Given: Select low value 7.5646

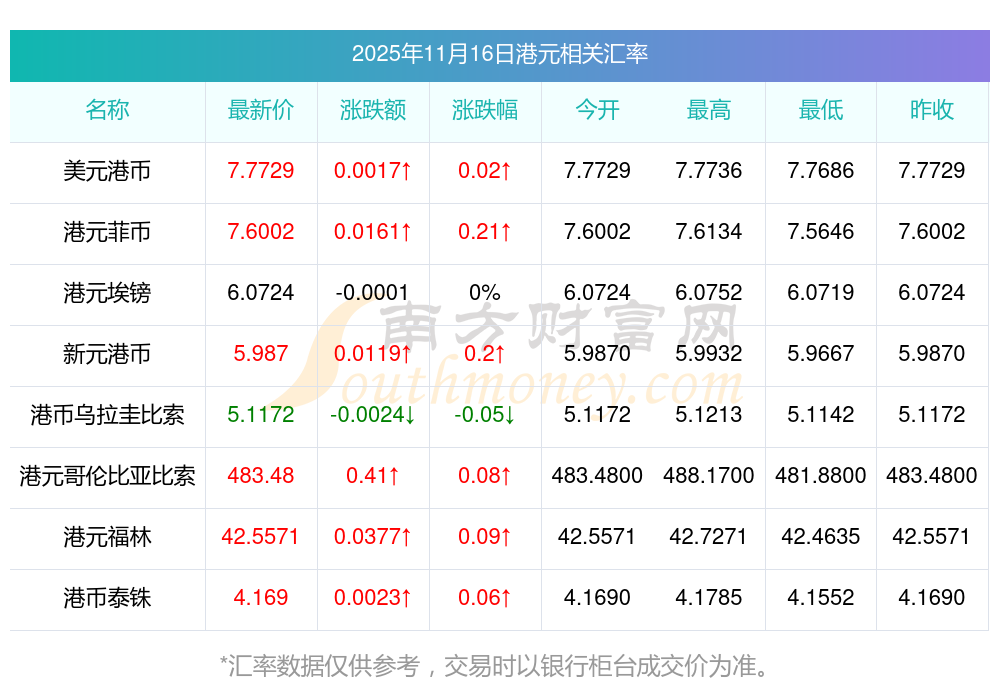Looking at the screenshot, I should click(821, 231).
